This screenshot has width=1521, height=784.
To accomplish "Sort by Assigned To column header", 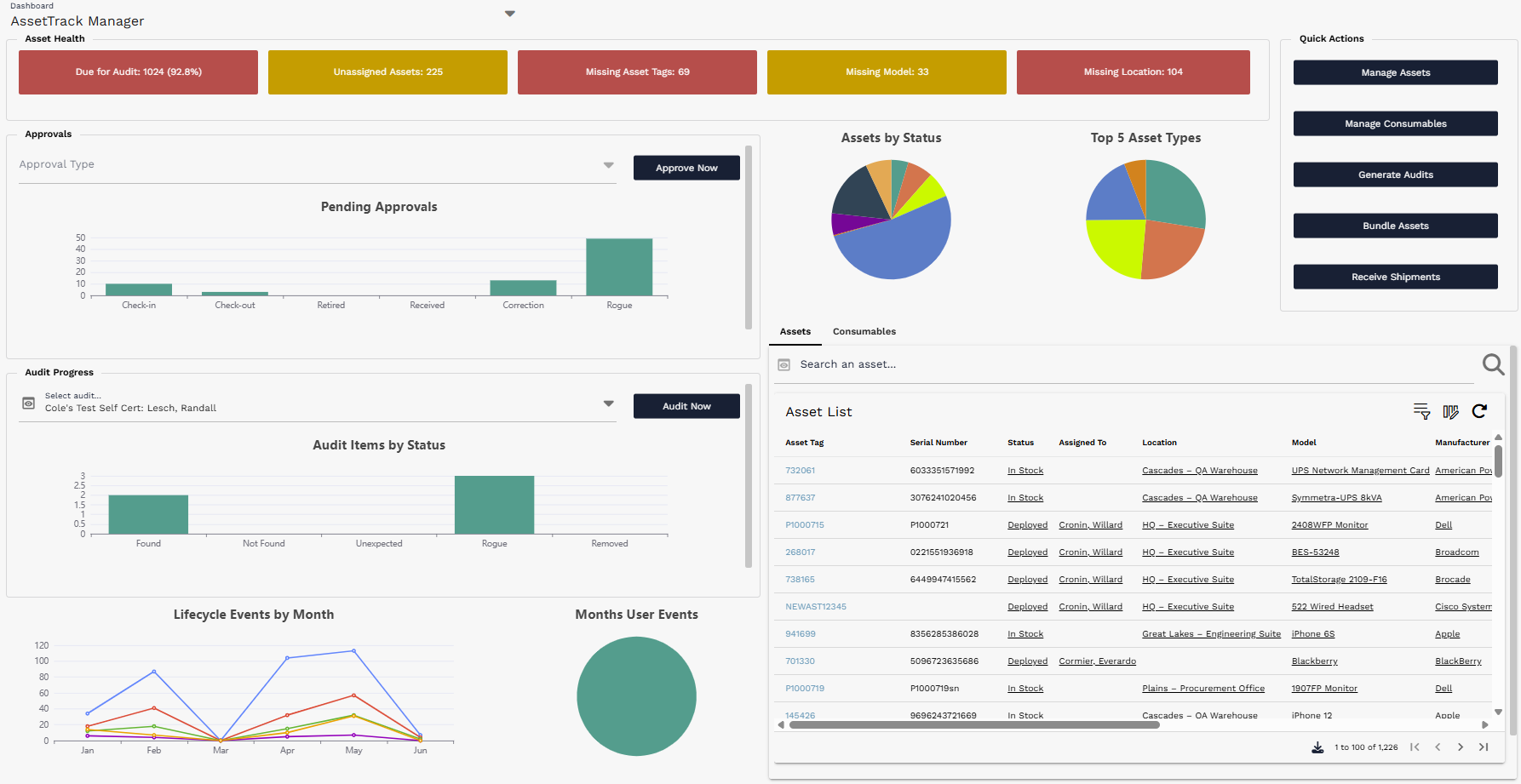I will pos(1082,443).
